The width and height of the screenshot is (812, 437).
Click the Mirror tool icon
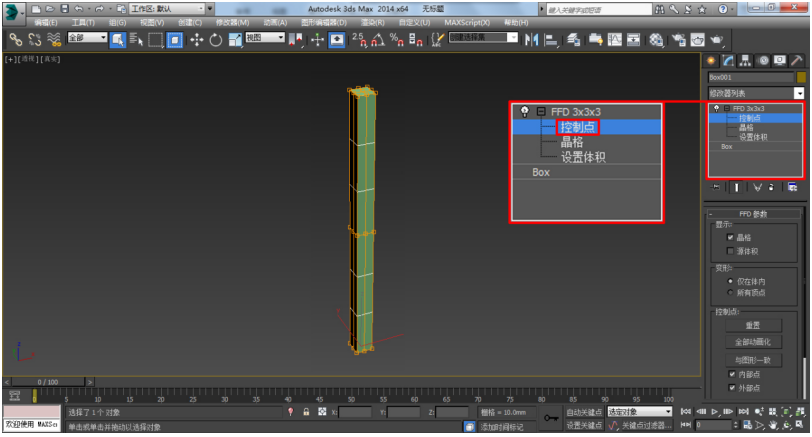click(531, 40)
